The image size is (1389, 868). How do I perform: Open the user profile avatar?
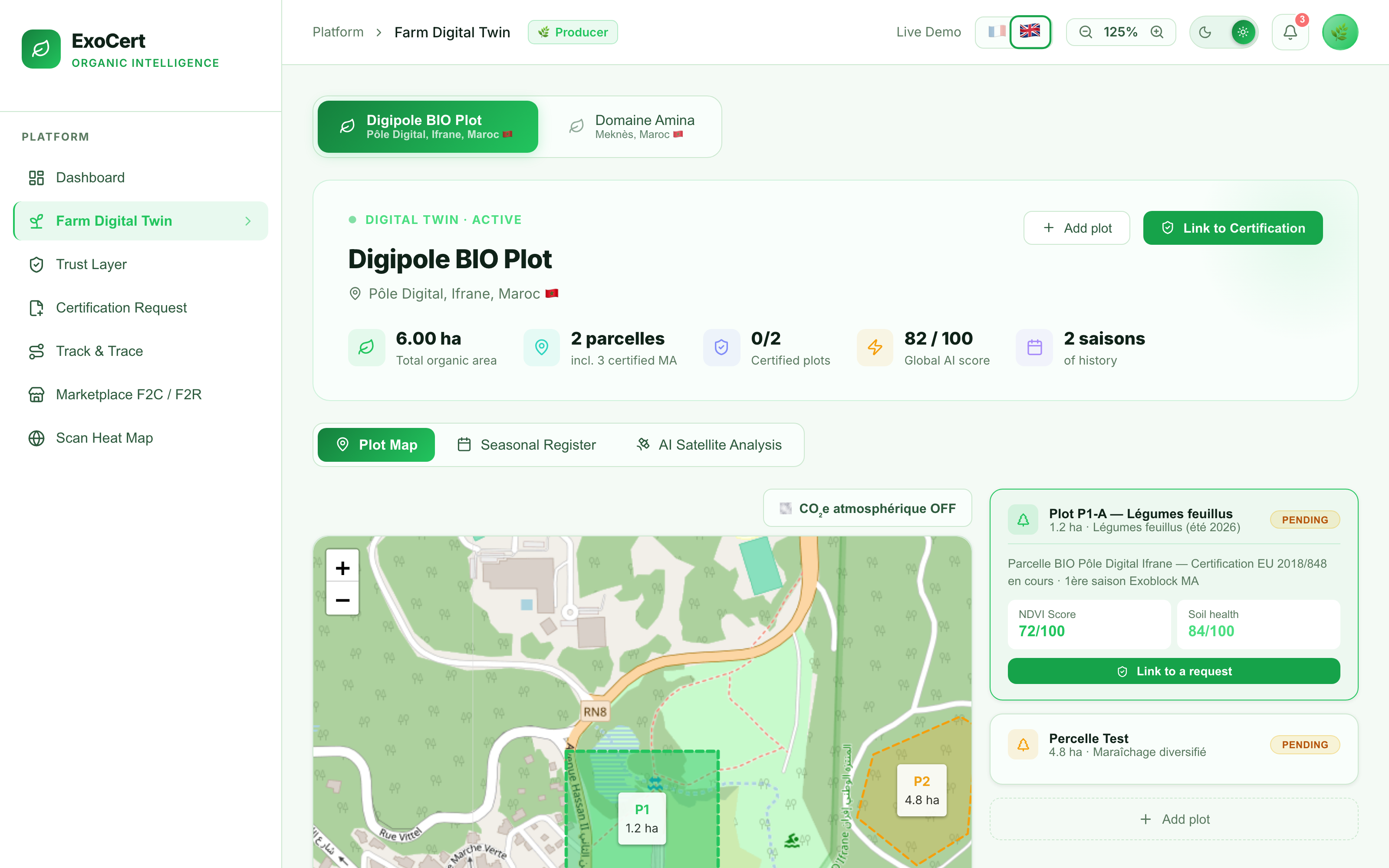1340,32
